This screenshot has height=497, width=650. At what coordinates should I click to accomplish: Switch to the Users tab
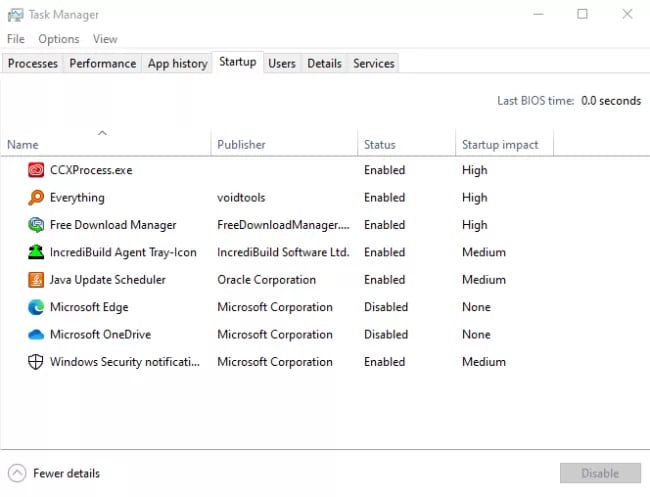click(282, 63)
